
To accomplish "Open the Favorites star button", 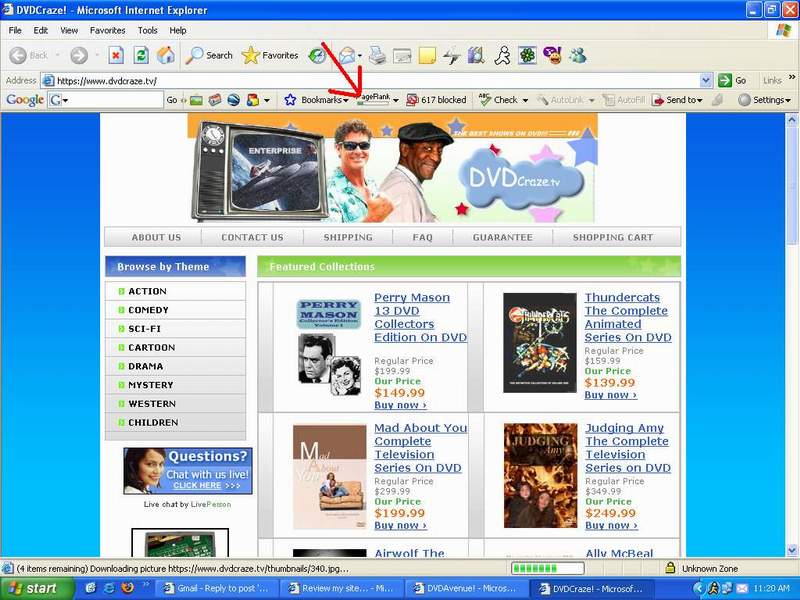I will pyautogui.click(x=270, y=55).
